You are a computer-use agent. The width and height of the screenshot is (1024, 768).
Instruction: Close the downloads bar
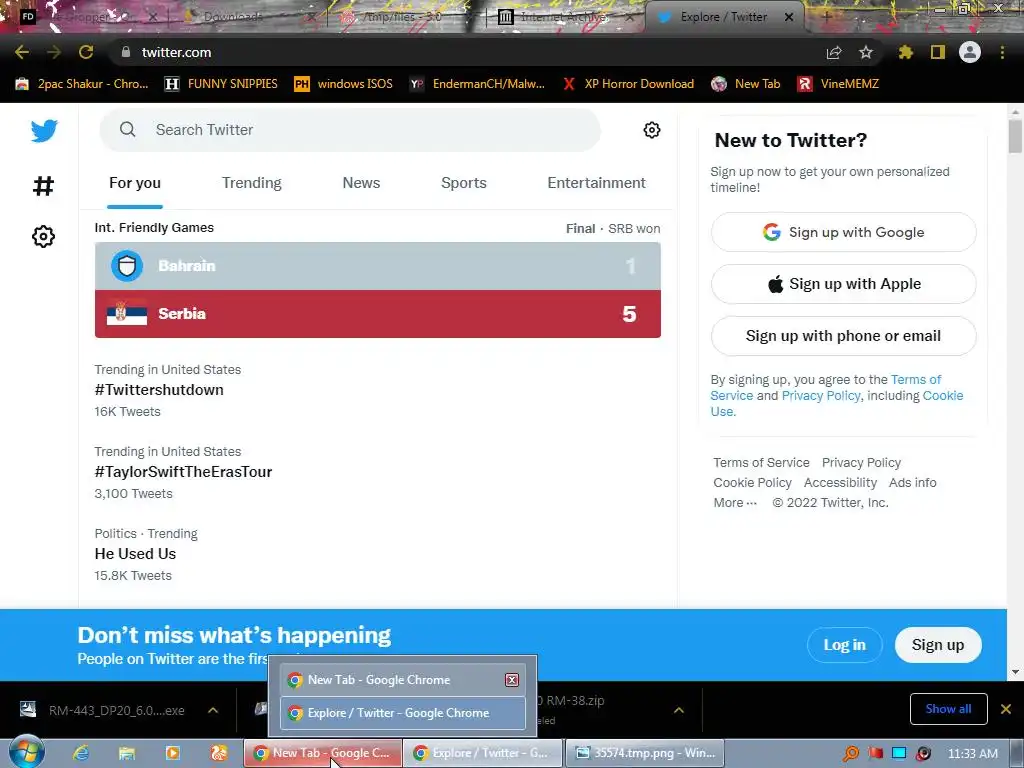[1006, 709]
